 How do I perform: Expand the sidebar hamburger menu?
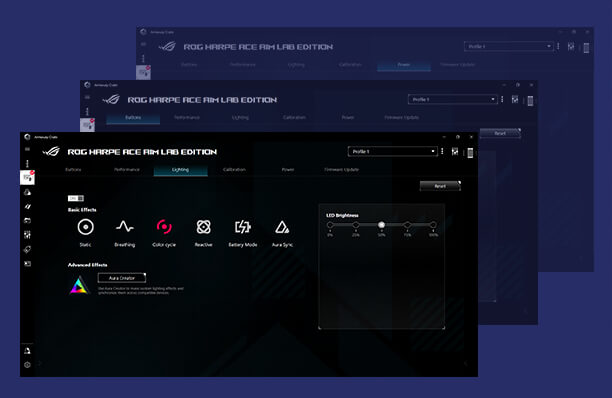pyautogui.click(x=27, y=149)
